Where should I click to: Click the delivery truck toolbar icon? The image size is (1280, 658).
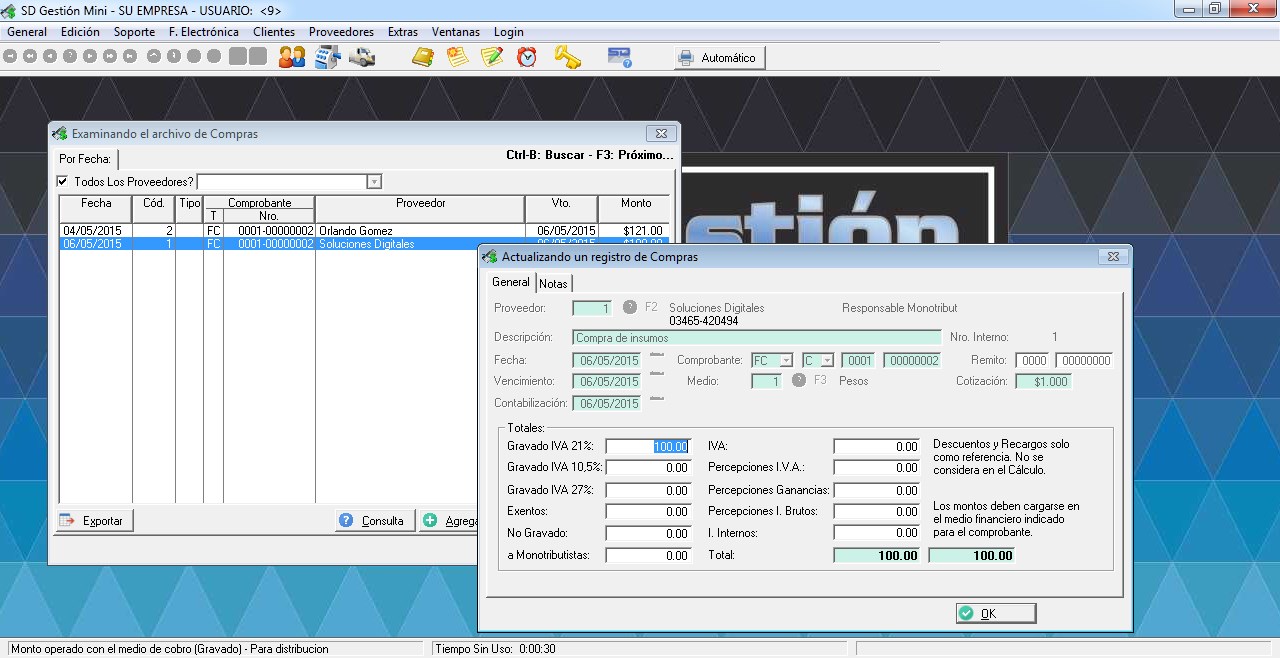[361, 57]
